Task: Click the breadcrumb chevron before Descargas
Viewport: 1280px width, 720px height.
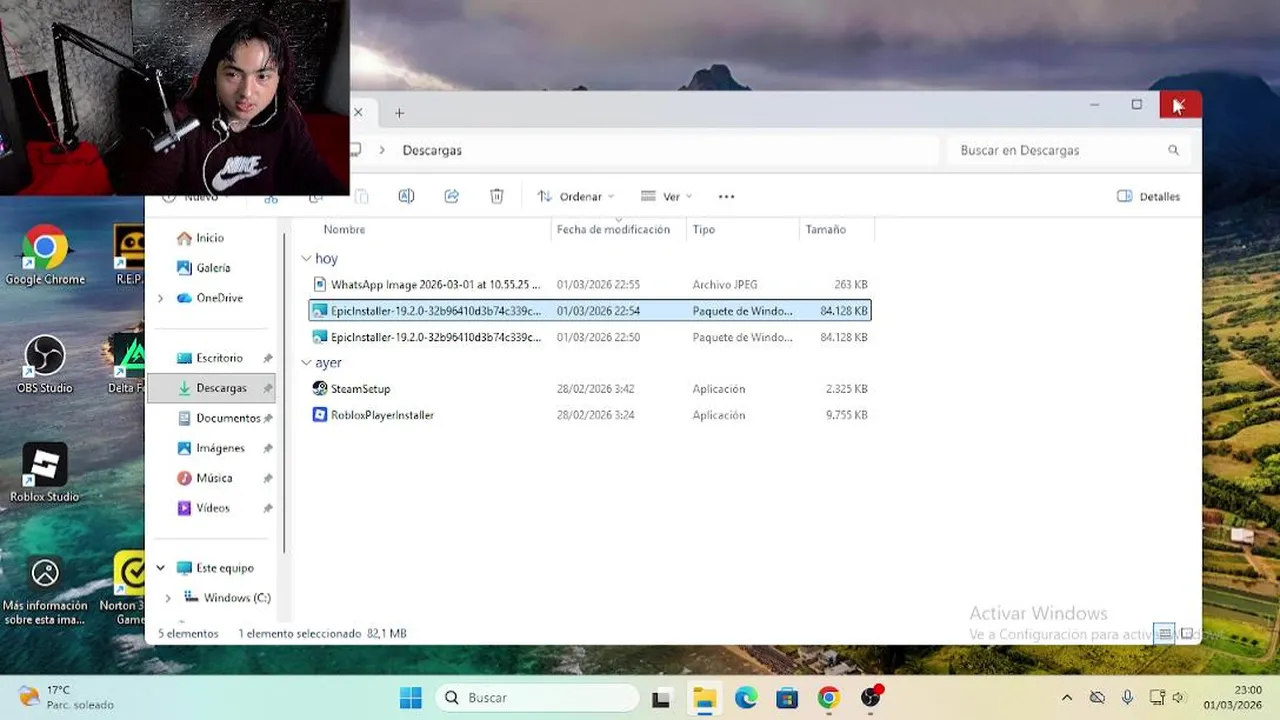Action: (382, 150)
